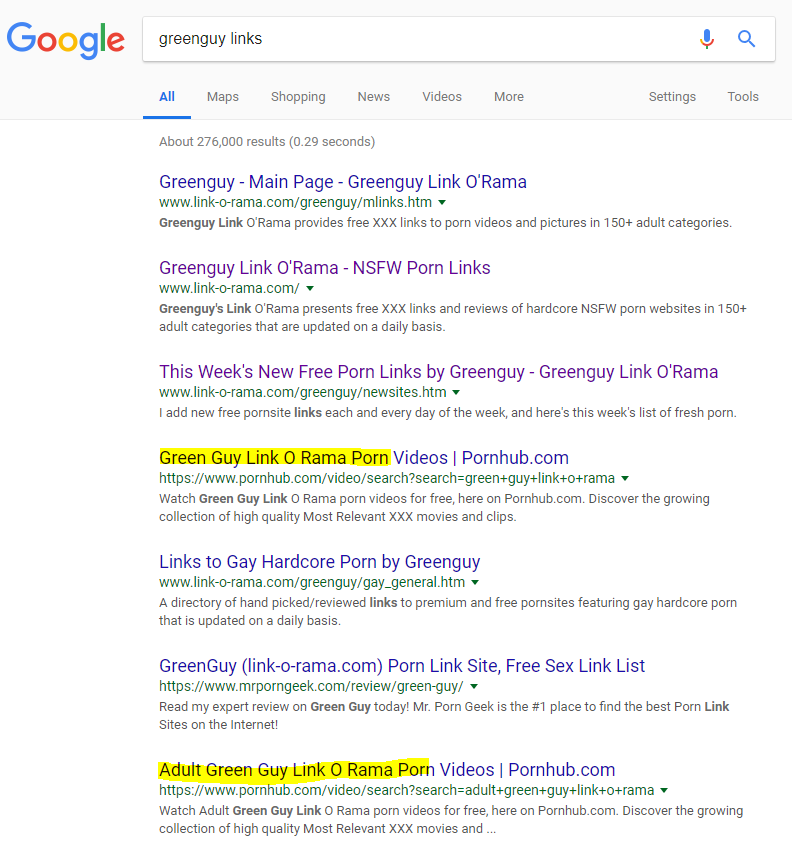Click 'About 276,000 results' stats text
The width and height of the screenshot is (792, 856).
click(x=267, y=142)
